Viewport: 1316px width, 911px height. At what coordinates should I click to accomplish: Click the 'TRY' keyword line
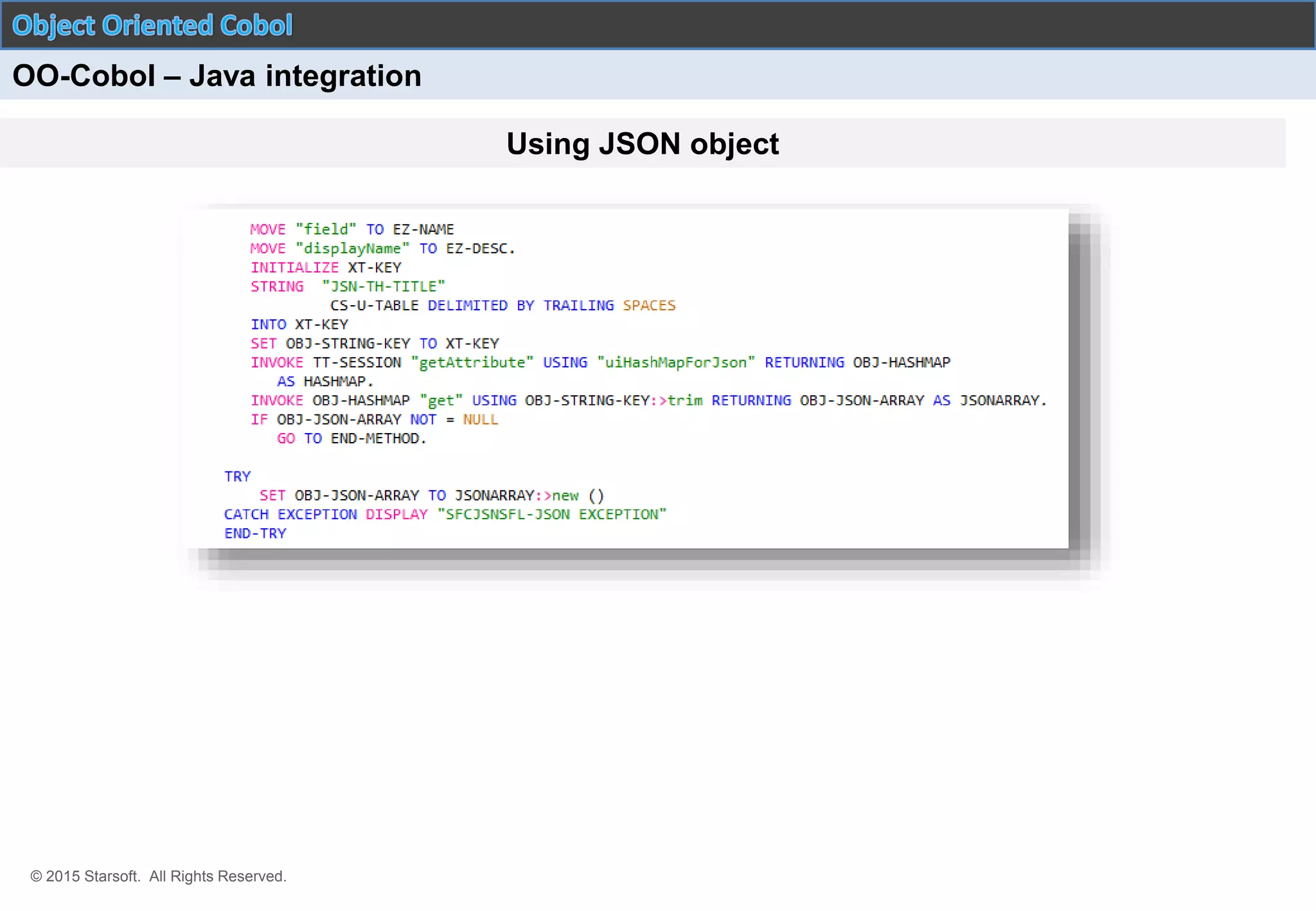pyautogui.click(x=237, y=476)
